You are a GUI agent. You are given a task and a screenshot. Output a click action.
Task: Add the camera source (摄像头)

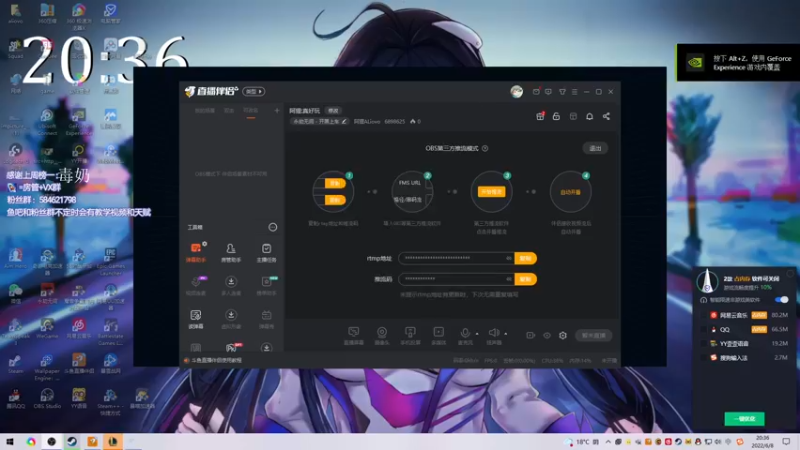pyautogui.click(x=382, y=336)
